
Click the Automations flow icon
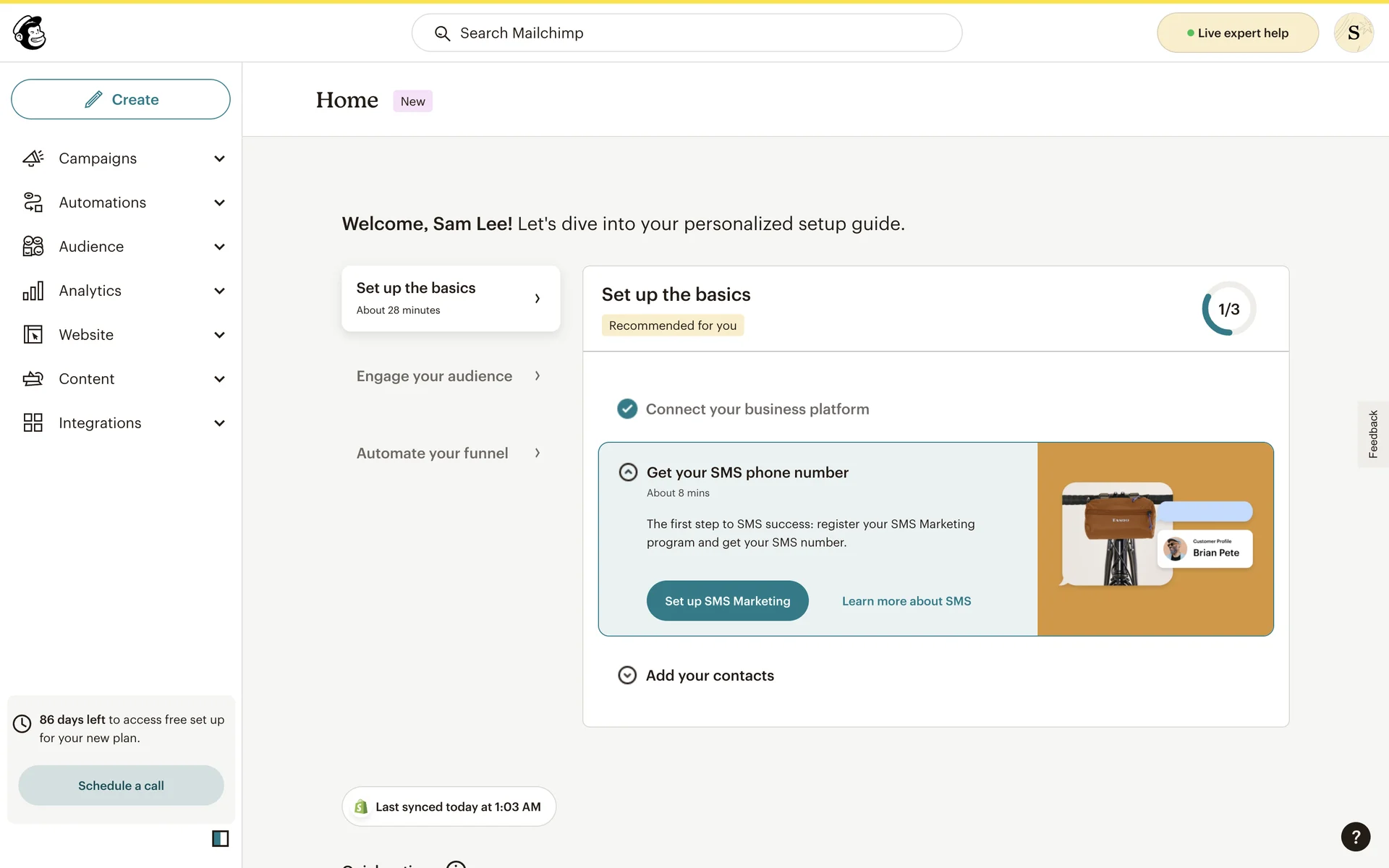(33, 203)
